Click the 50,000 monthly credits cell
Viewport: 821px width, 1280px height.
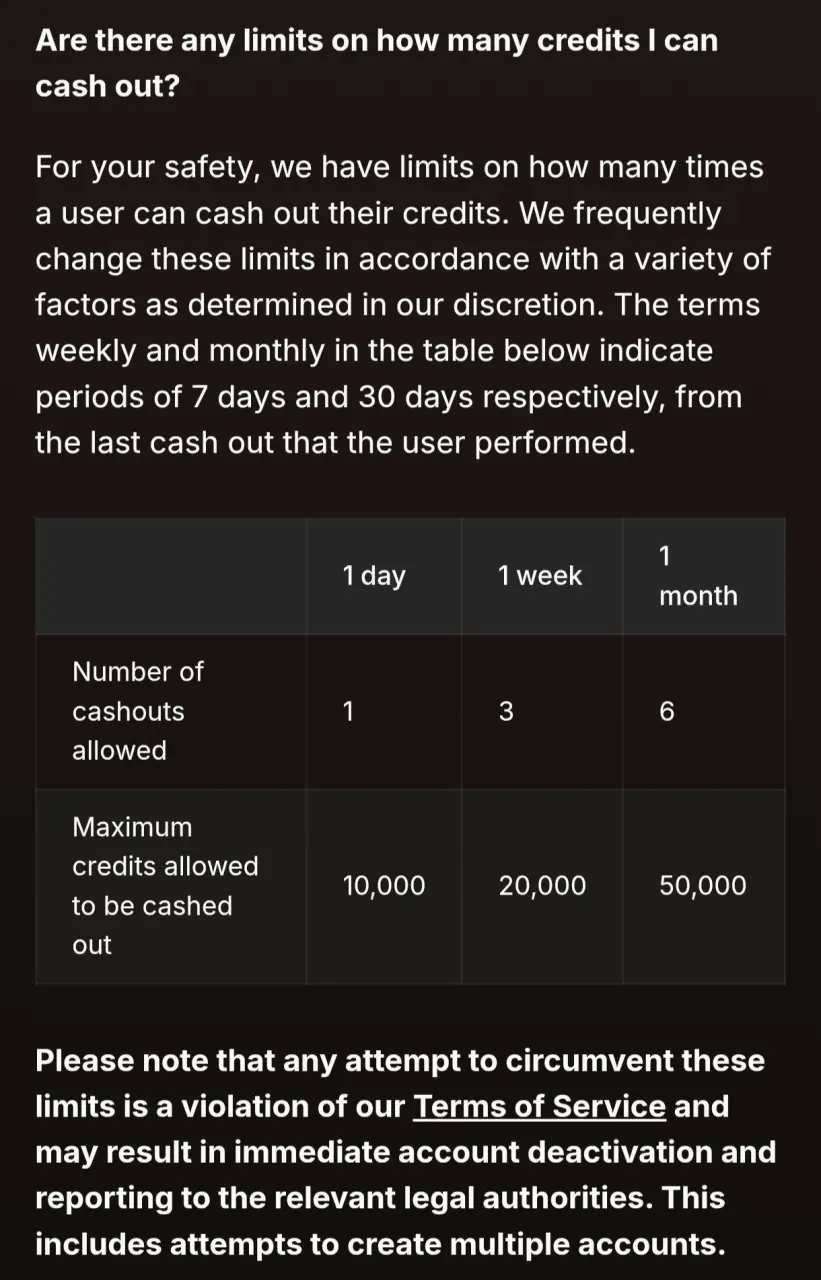(703, 886)
